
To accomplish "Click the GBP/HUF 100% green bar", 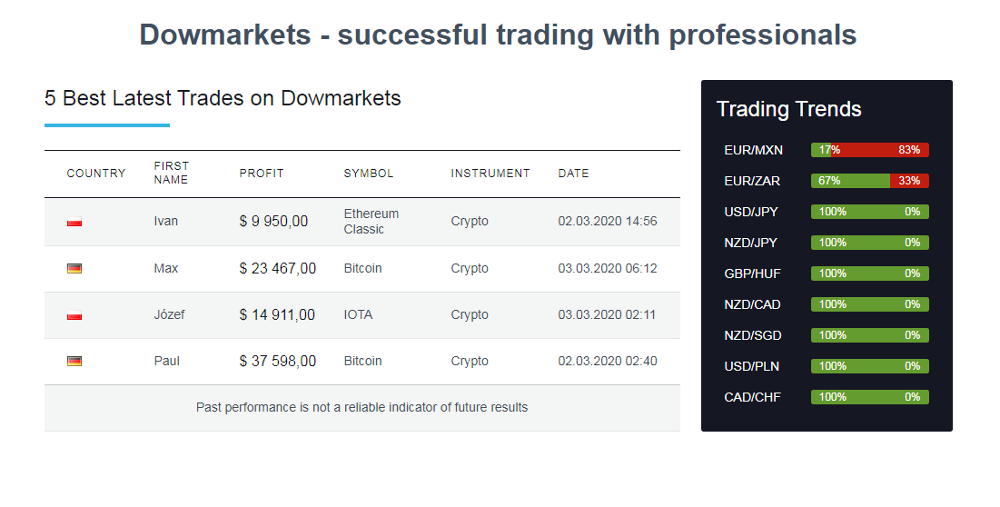I will (x=869, y=274).
